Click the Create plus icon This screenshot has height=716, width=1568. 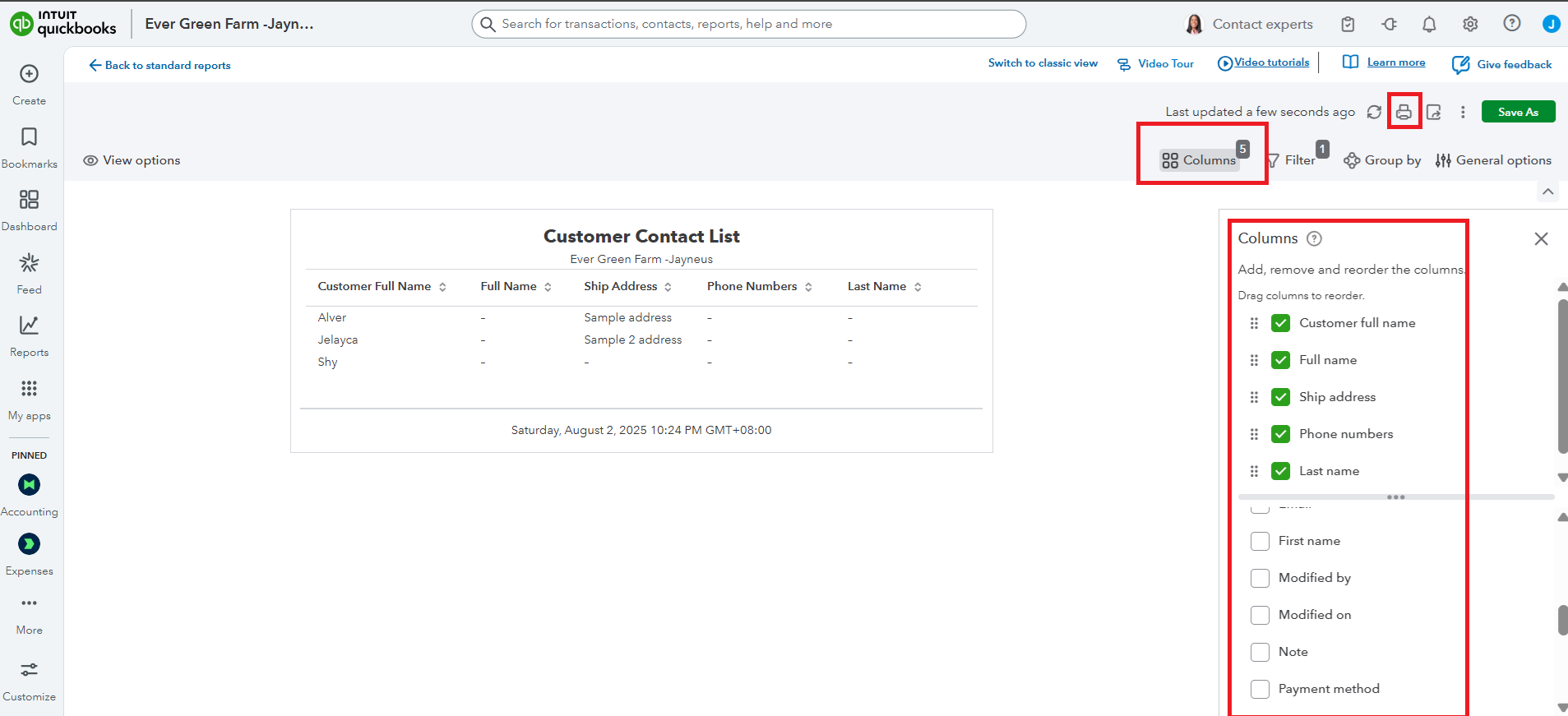30,74
